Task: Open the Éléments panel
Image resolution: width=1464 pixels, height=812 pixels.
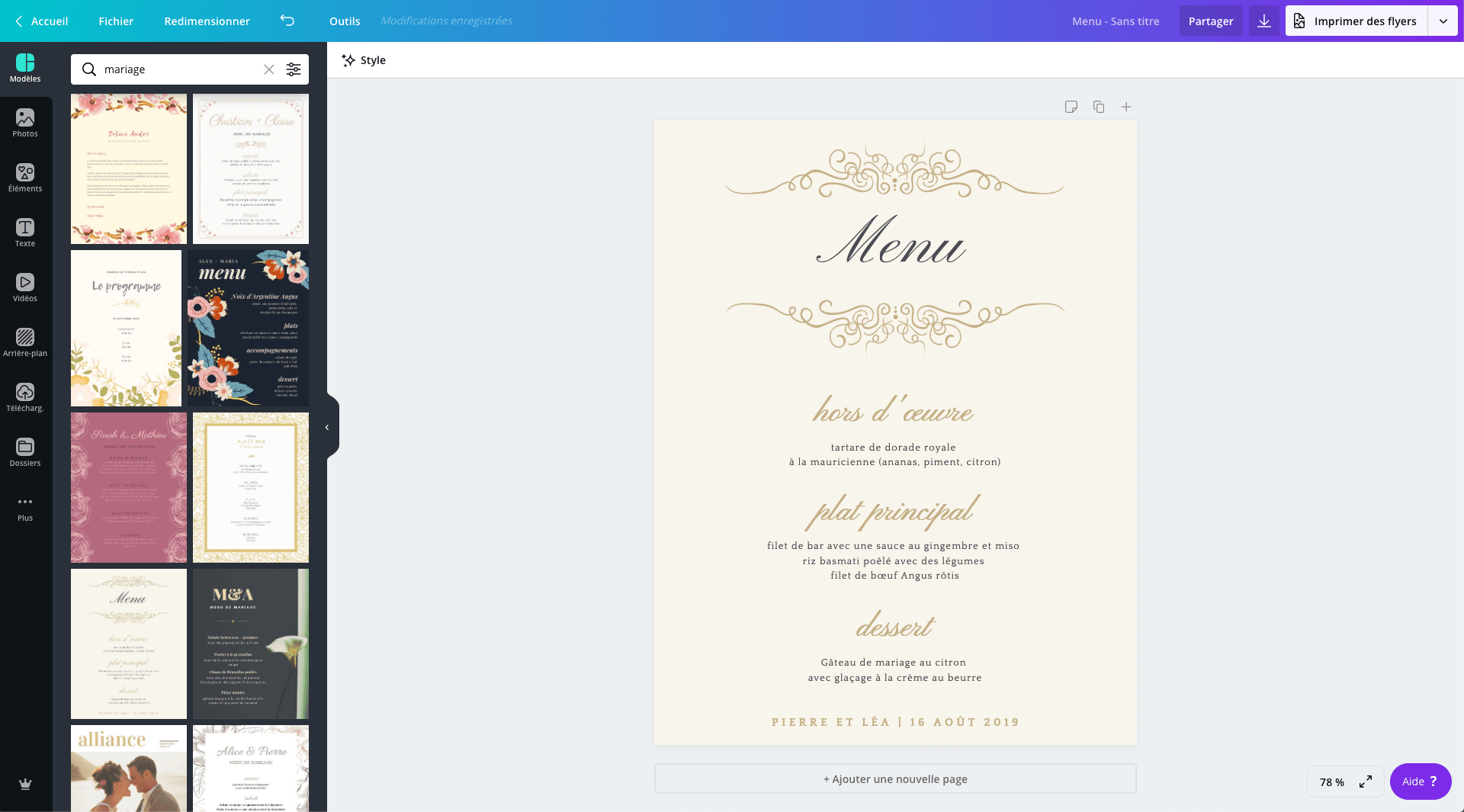Action: [x=25, y=178]
